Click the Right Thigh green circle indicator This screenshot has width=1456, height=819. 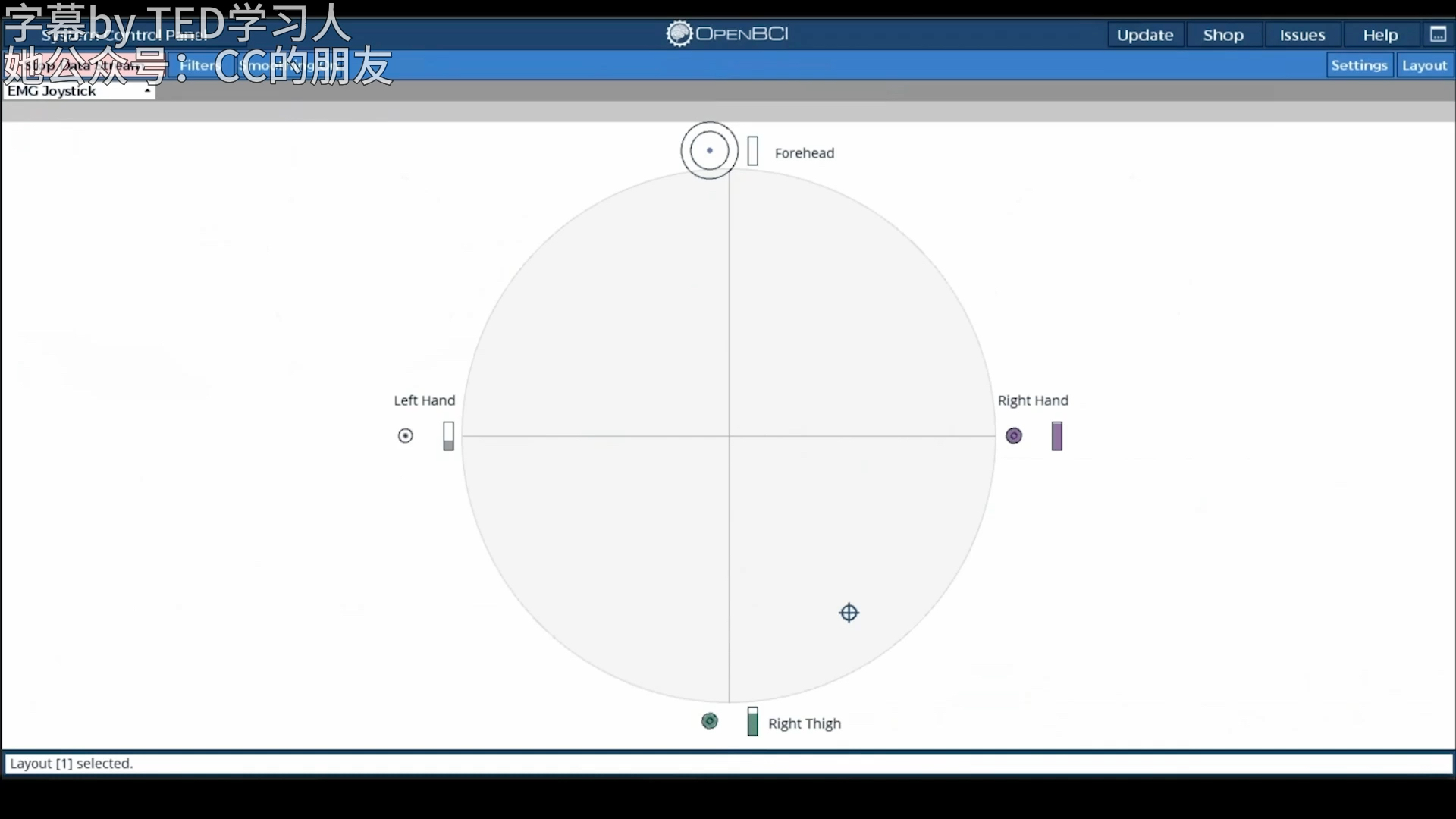click(710, 721)
